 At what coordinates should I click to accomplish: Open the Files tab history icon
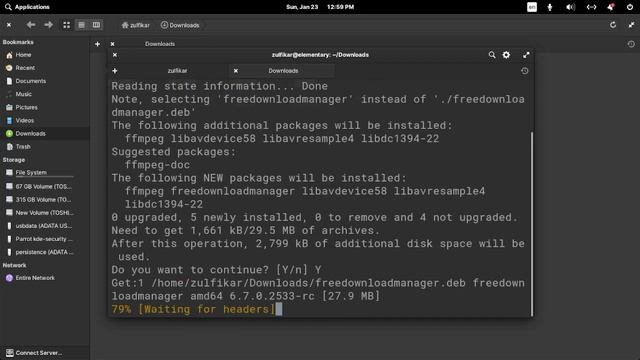click(631, 44)
